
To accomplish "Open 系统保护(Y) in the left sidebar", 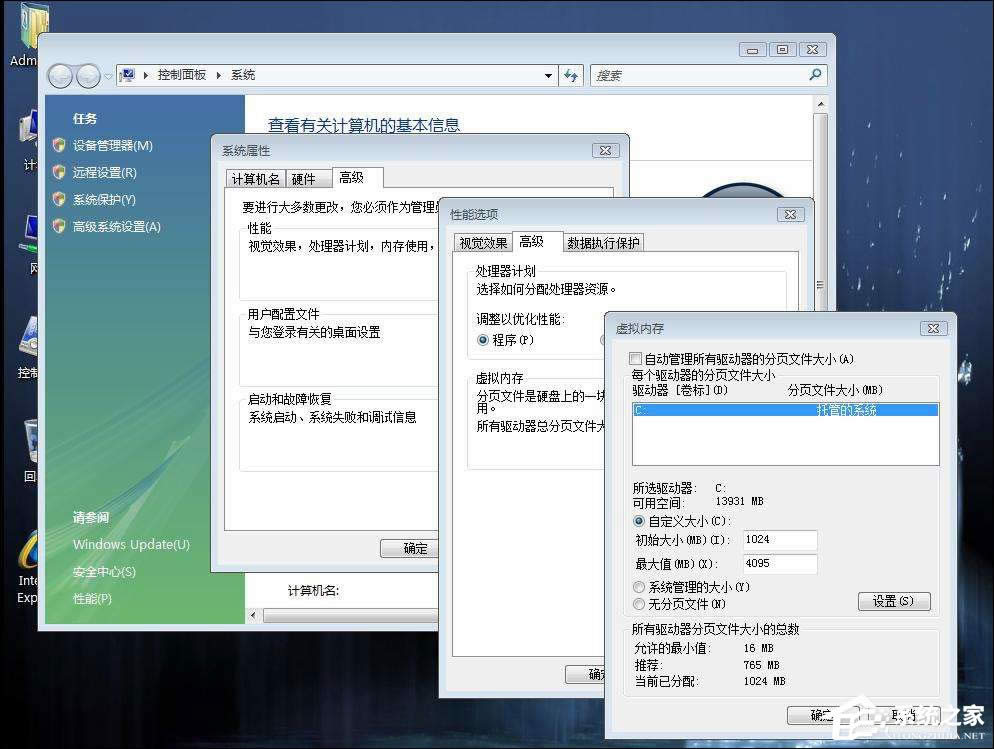I will tap(104, 200).
